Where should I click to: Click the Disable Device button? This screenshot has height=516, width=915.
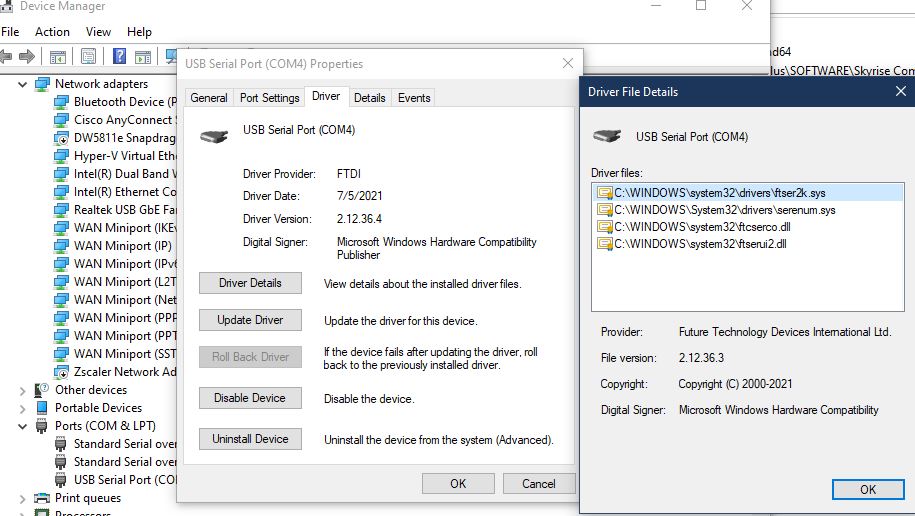pos(250,398)
